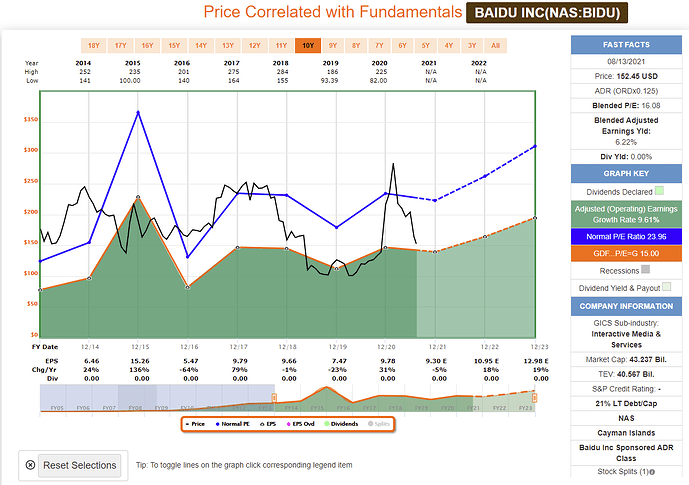This screenshot has height=485, width=689.
Task: Click the estimated EPS 12.98 E
Action: click(536, 361)
